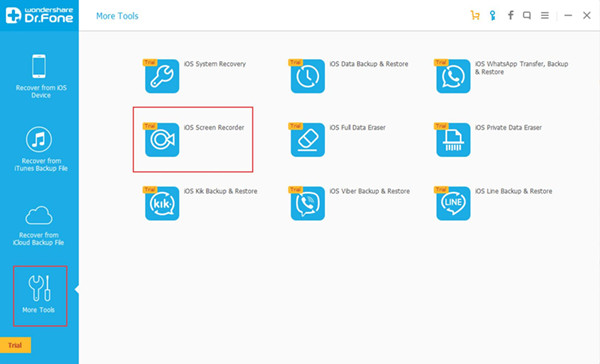Minimize the Dr.Fone window

[568, 15]
